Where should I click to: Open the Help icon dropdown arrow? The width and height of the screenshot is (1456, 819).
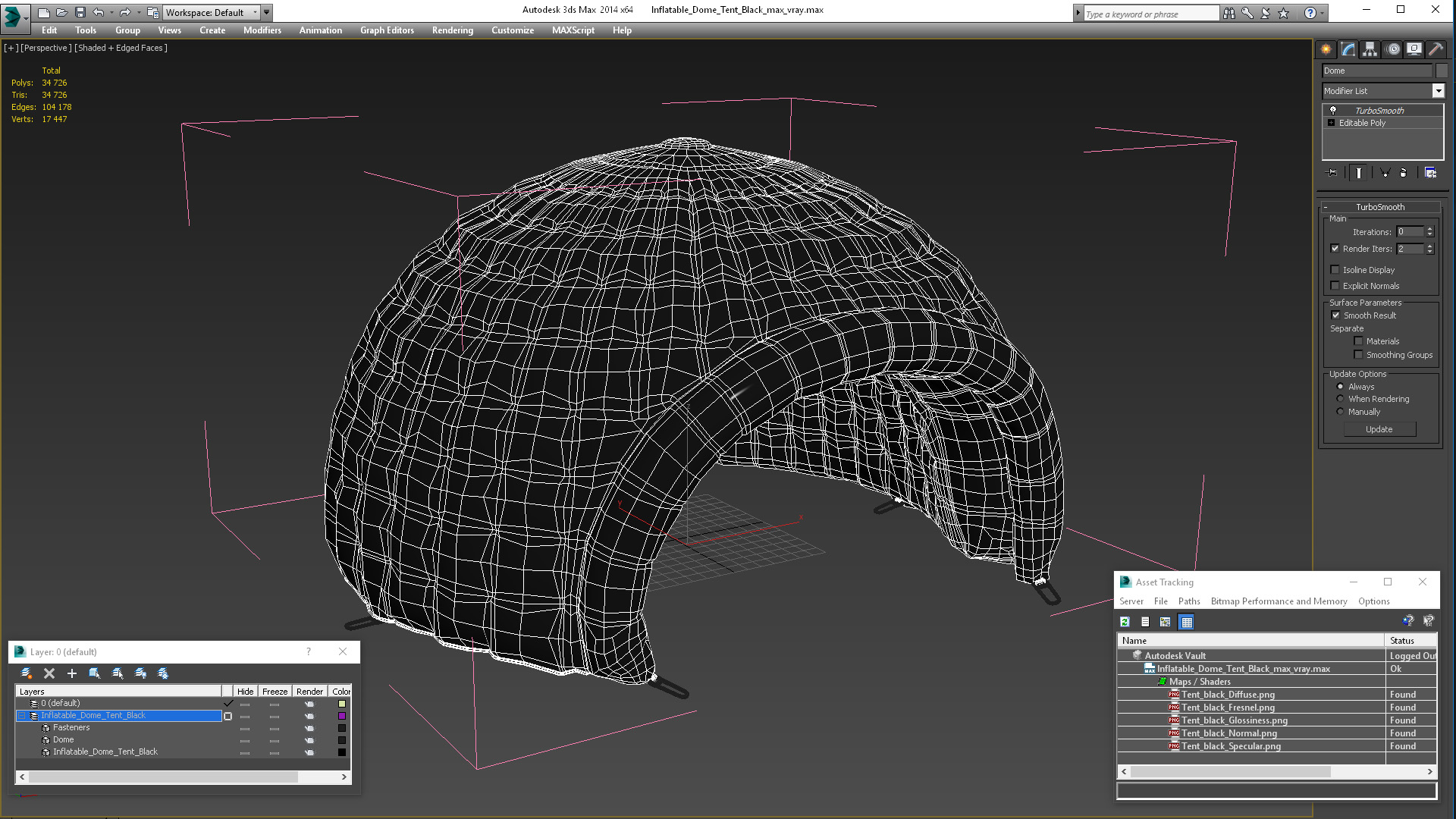[1323, 13]
